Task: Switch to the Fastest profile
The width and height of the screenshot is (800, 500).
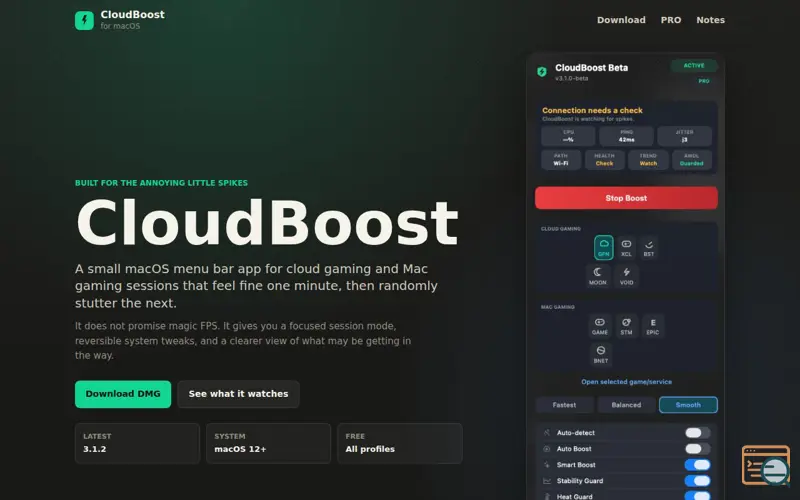Action: coord(564,405)
